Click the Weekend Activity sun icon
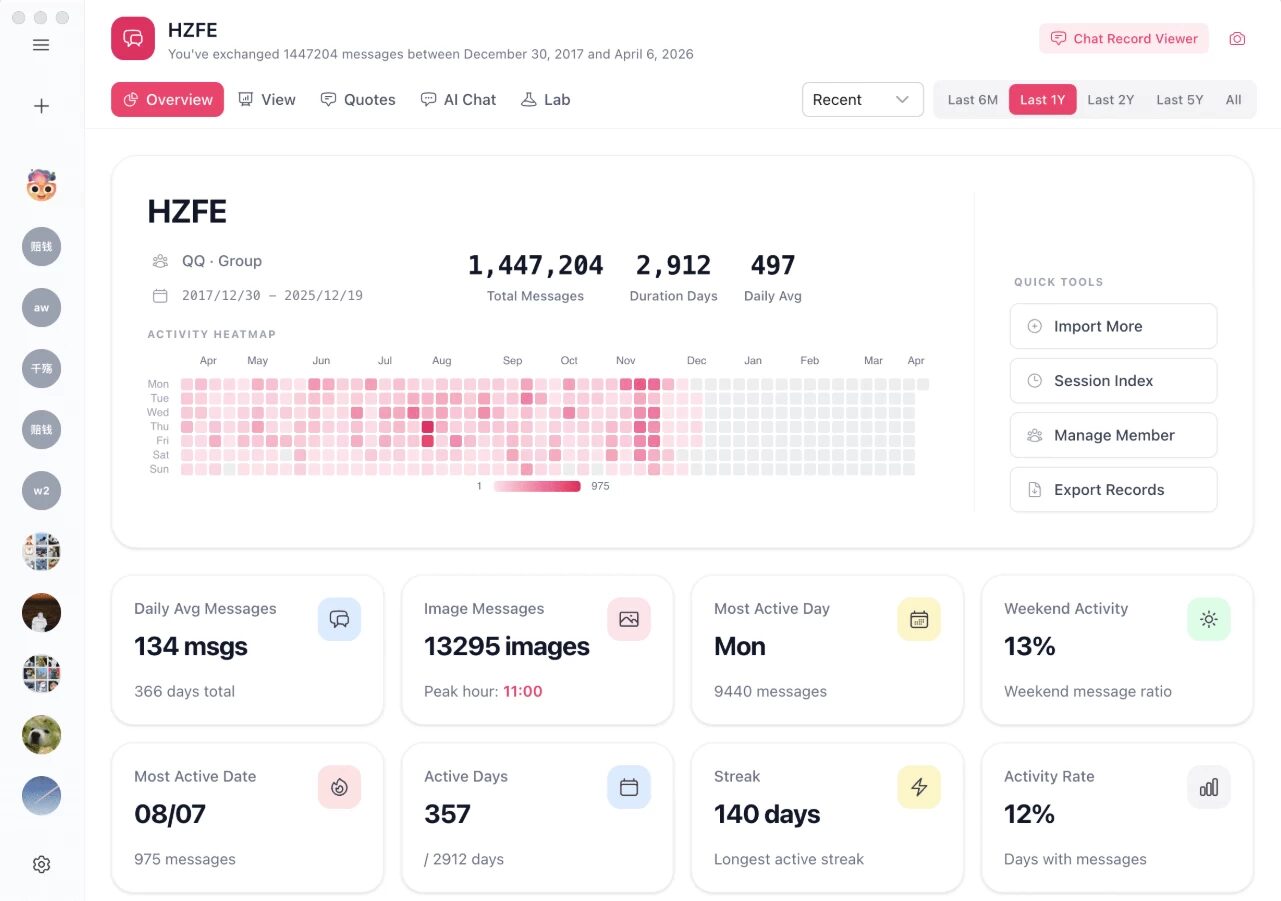This screenshot has height=901, width=1281. [1209, 619]
